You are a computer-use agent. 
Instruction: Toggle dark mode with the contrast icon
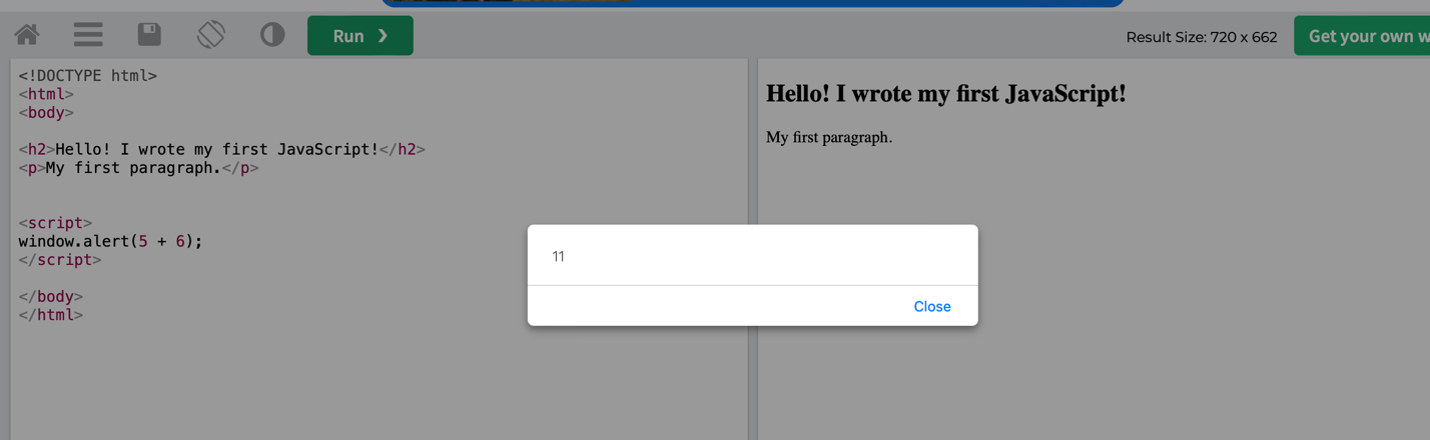[272, 35]
